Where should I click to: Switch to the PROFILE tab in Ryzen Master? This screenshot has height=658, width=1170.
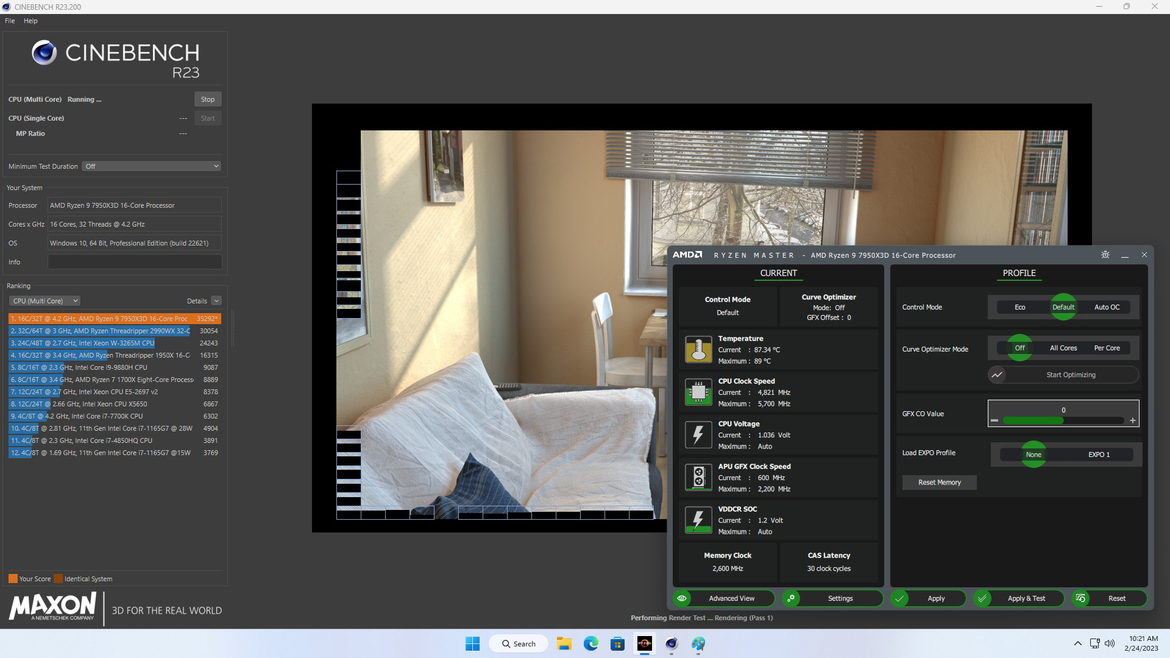coord(1019,273)
